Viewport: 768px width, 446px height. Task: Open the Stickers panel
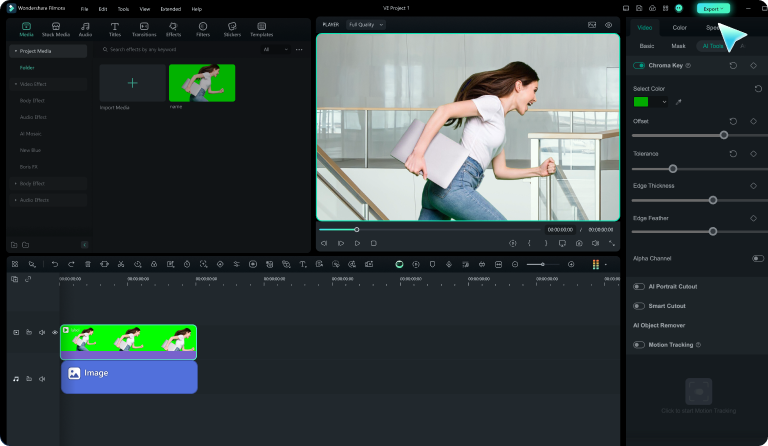(232, 29)
